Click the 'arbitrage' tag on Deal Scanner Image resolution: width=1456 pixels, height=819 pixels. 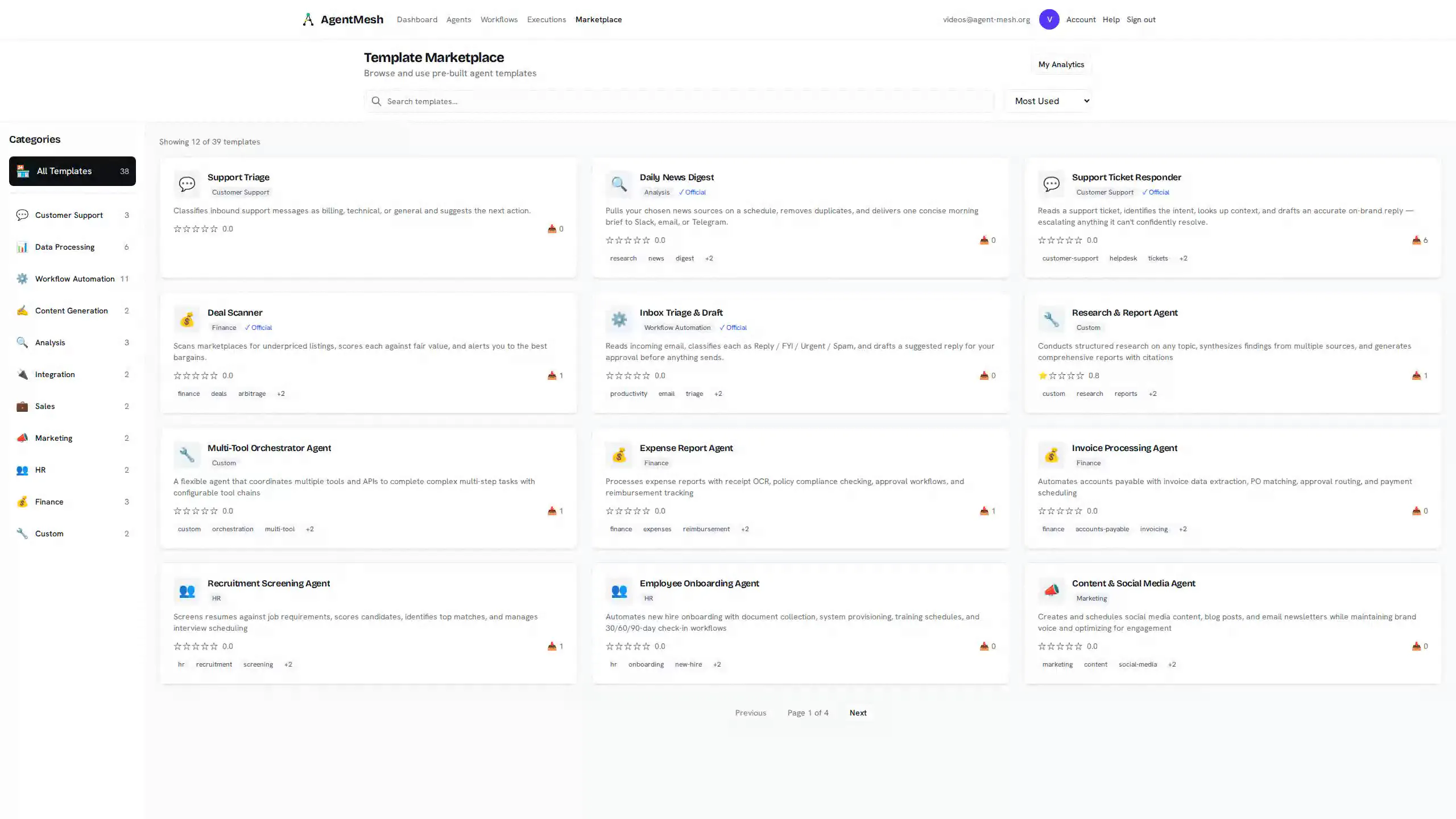tap(251, 394)
